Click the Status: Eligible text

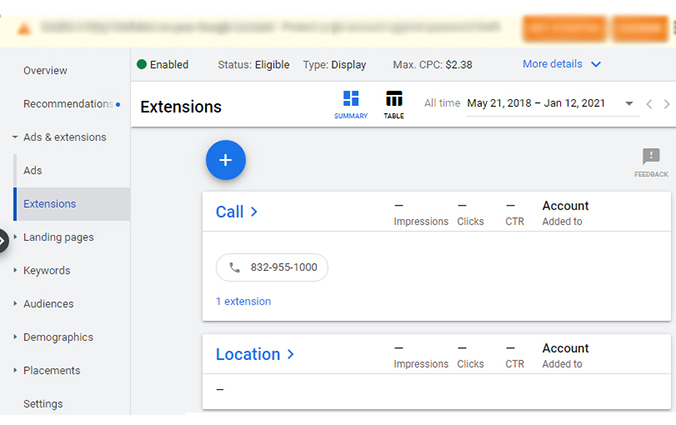pyautogui.click(x=254, y=65)
